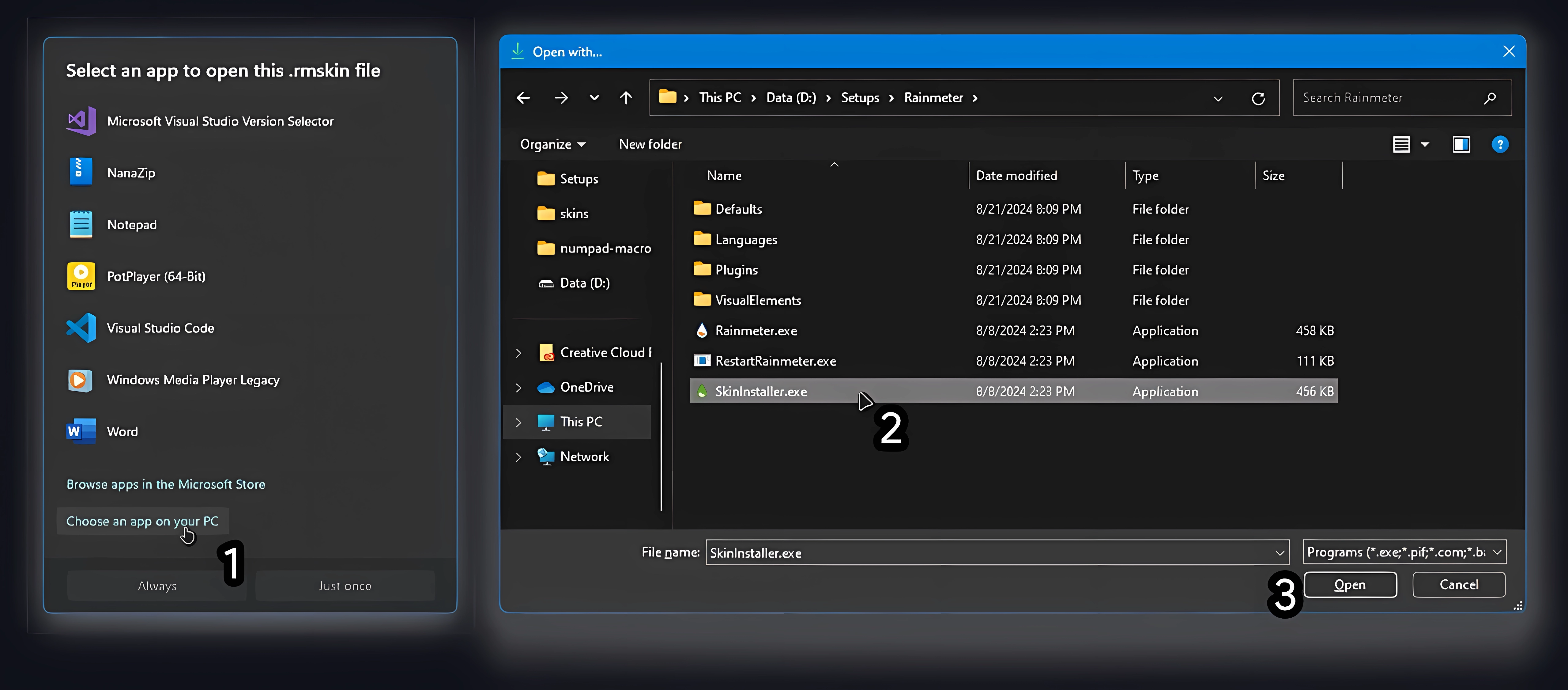The height and width of the screenshot is (690, 1568).
Task: Click in the Search Rainmeter field
Action: pos(1388,98)
